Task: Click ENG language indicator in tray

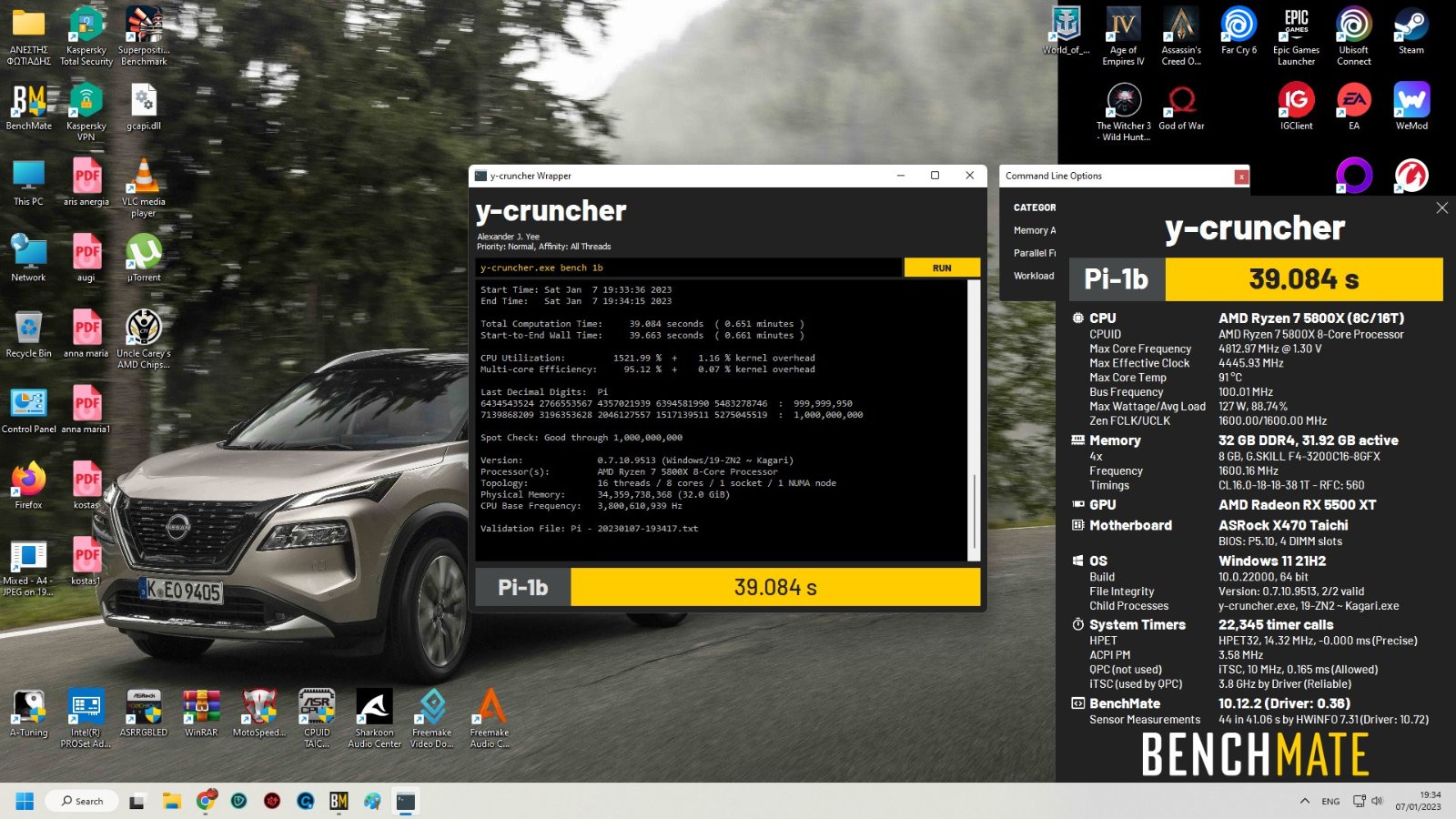Action: point(1330,802)
